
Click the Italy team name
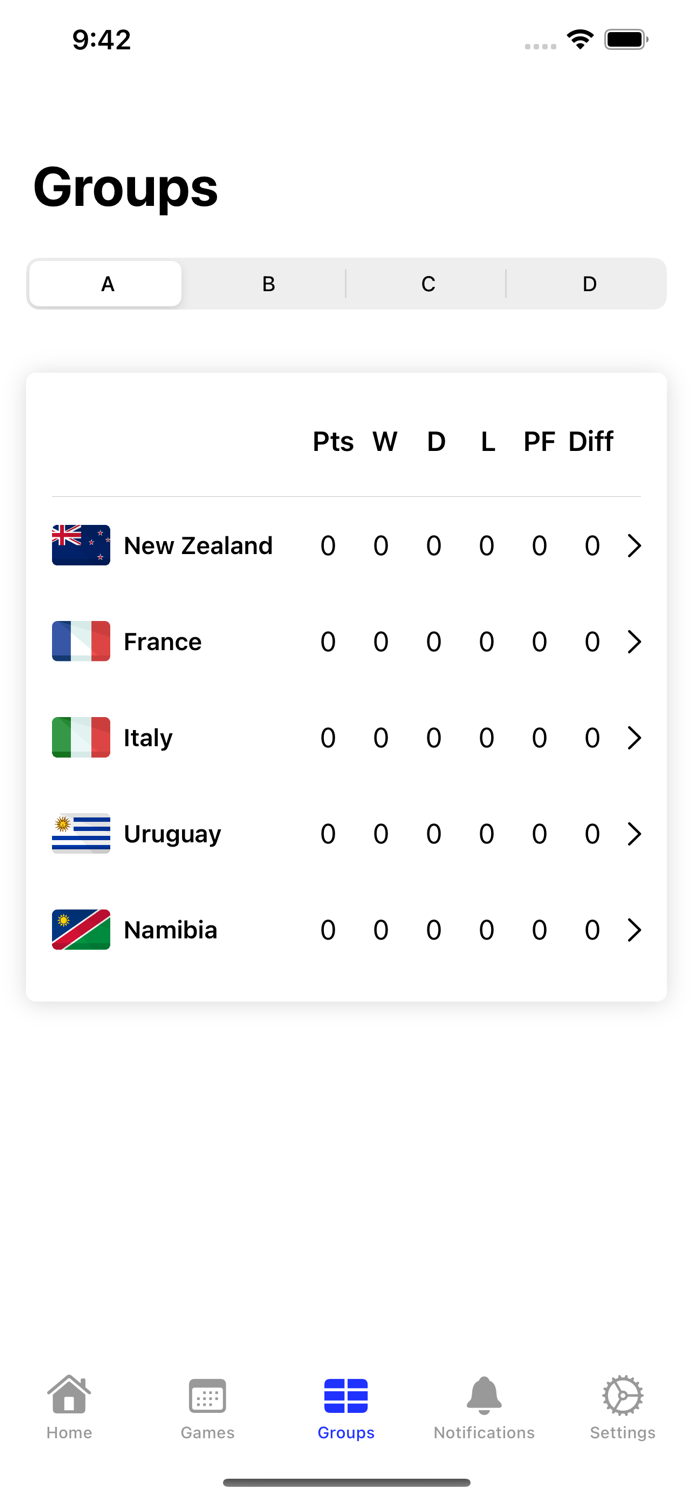[148, 738]
